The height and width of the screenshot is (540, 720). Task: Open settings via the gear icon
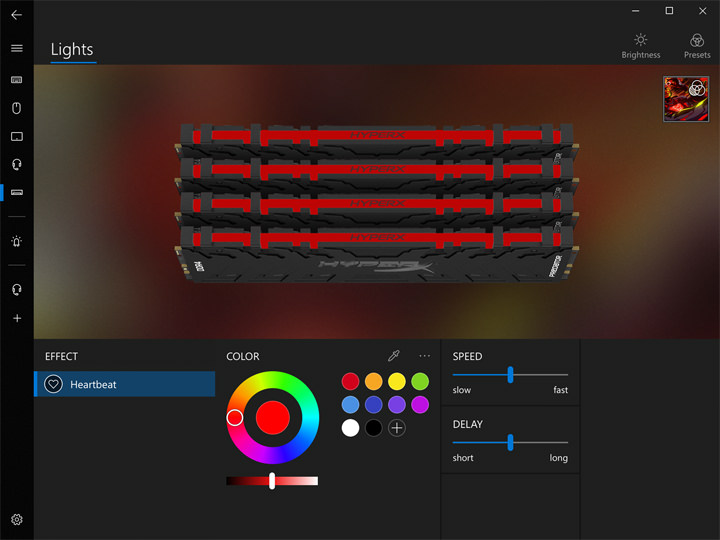click(x=17, y=520)
